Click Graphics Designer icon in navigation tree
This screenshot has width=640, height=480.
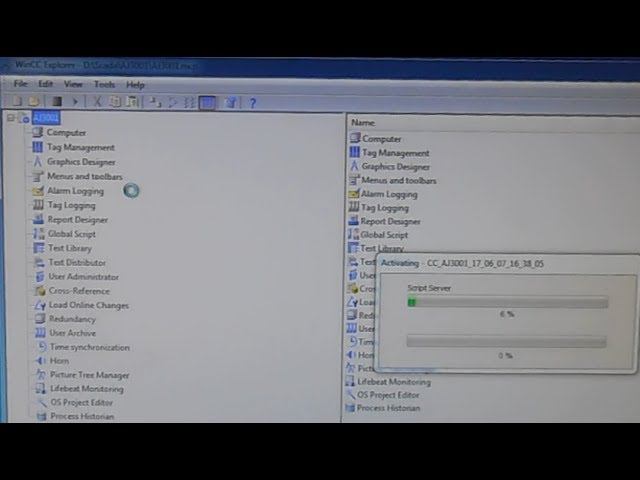click(x=38, y=162)
